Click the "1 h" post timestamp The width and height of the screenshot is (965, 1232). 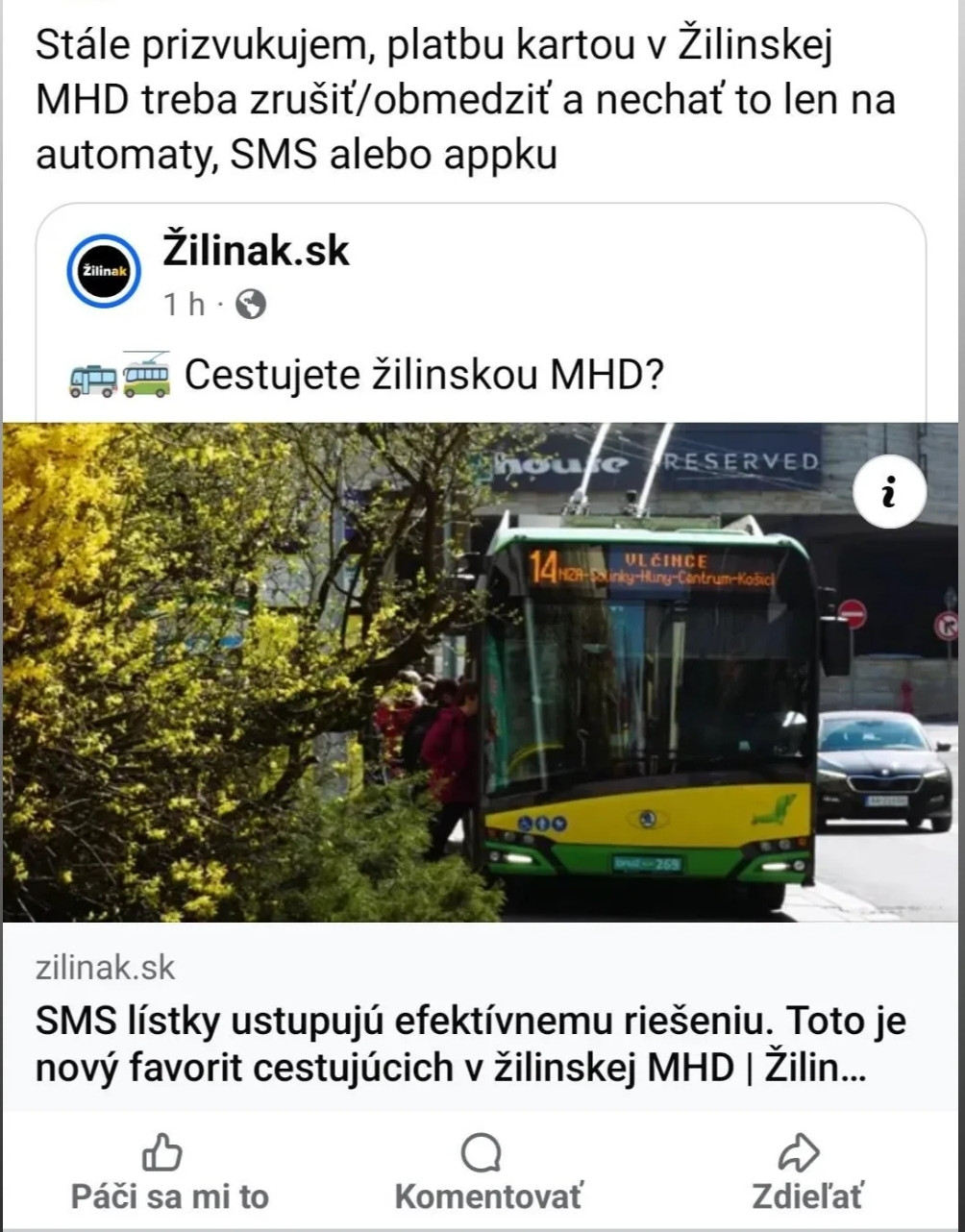point(184,305)
